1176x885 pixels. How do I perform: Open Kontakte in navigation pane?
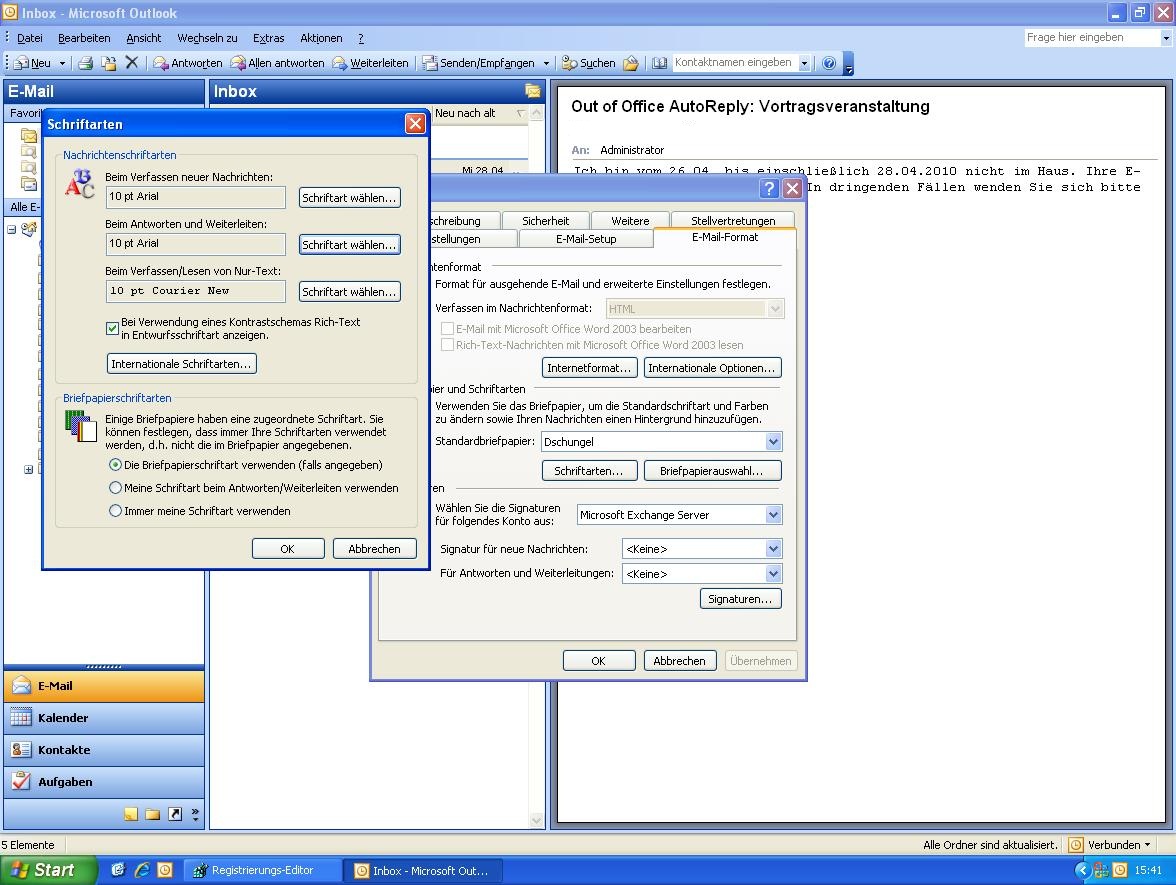(104, 750)
